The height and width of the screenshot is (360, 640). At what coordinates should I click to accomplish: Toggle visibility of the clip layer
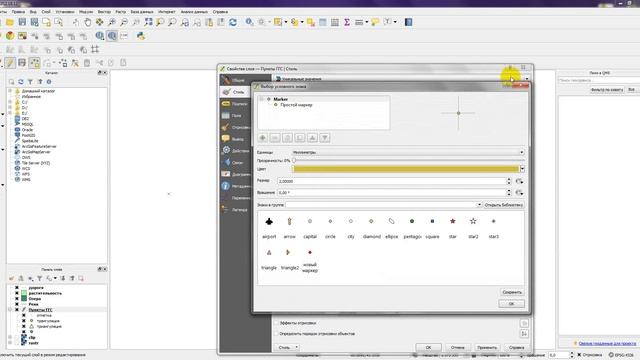click(17, 338)
